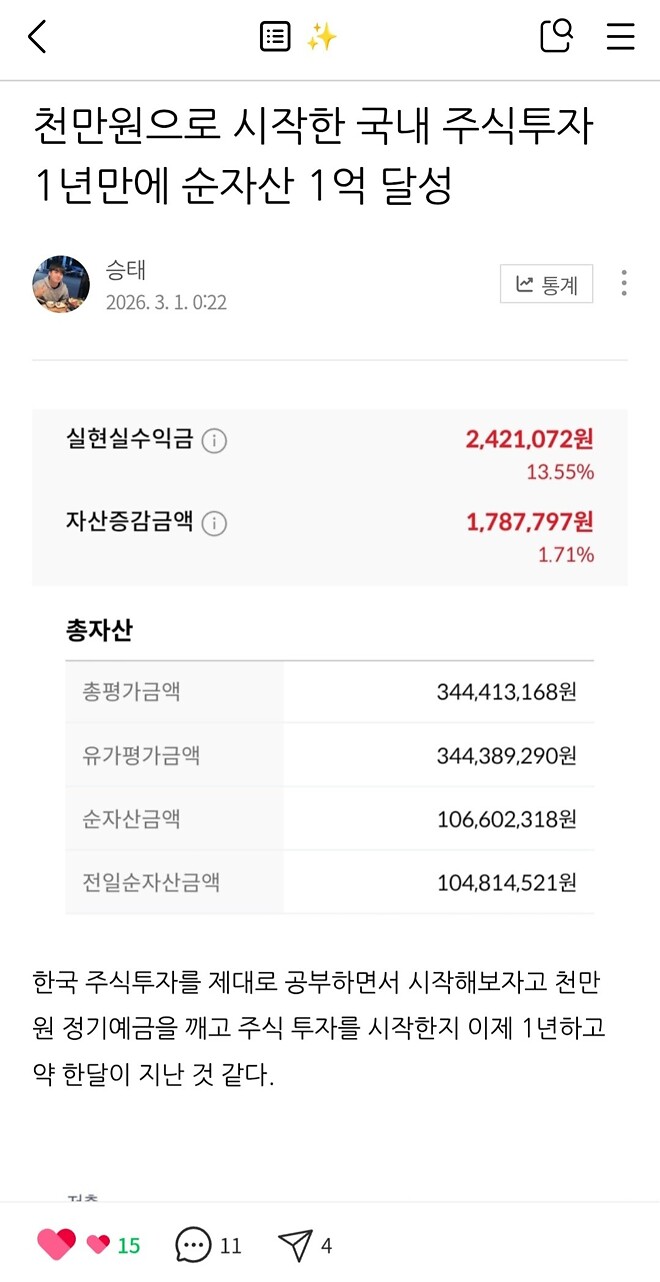Open the three-dot options menu
Viewport: 660px width, 1282px height.
coord(624,284)
